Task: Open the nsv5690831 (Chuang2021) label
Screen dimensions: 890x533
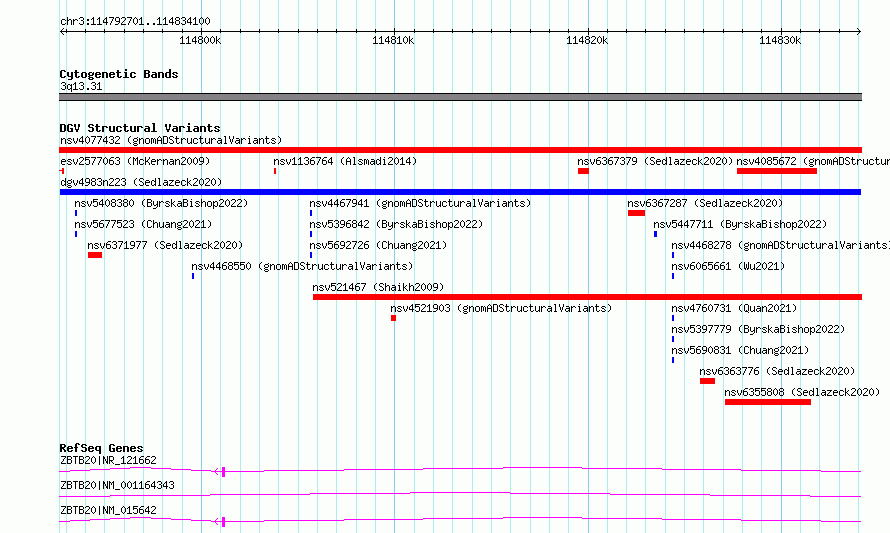Action: [x=740, y=350]
